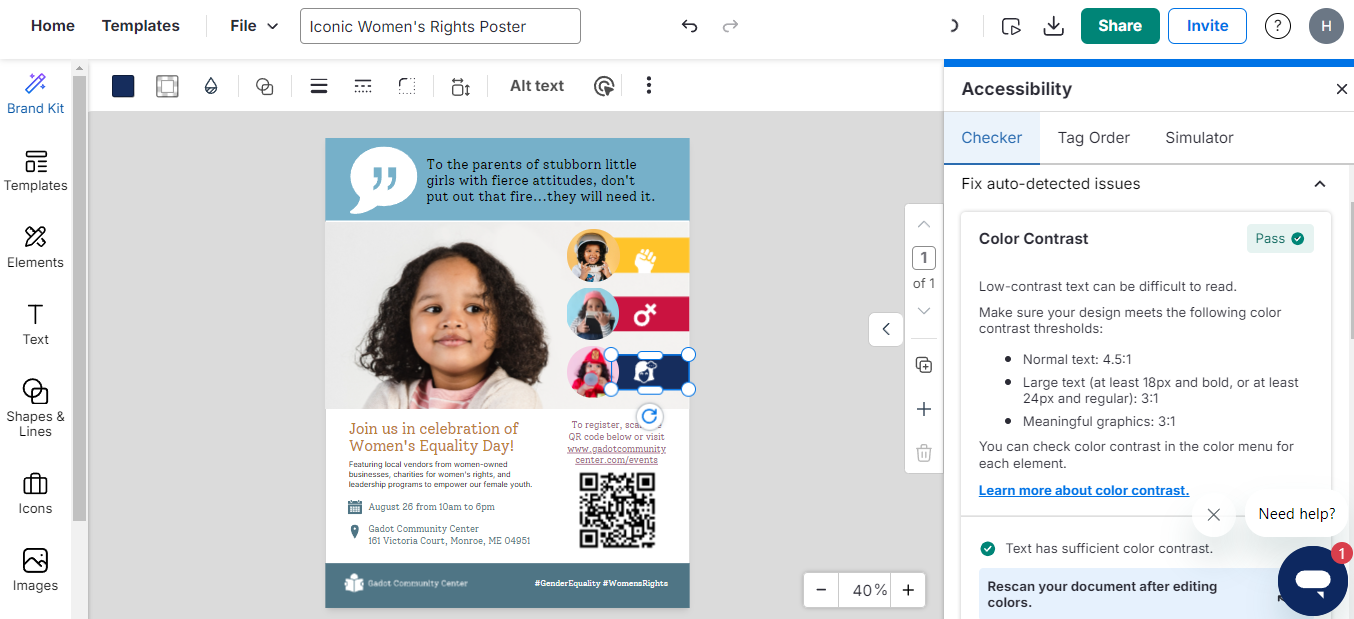Select the August 26 date text

pos(431,507)
